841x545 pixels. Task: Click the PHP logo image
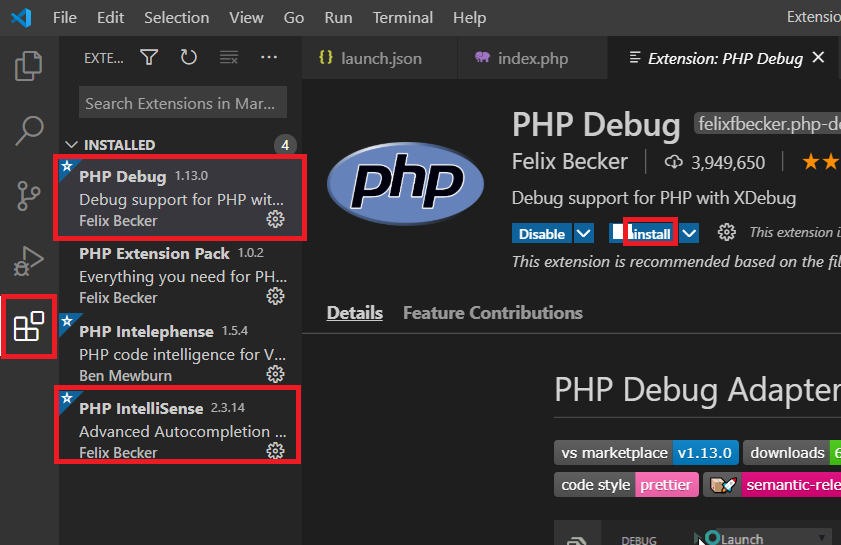(405, 183)
